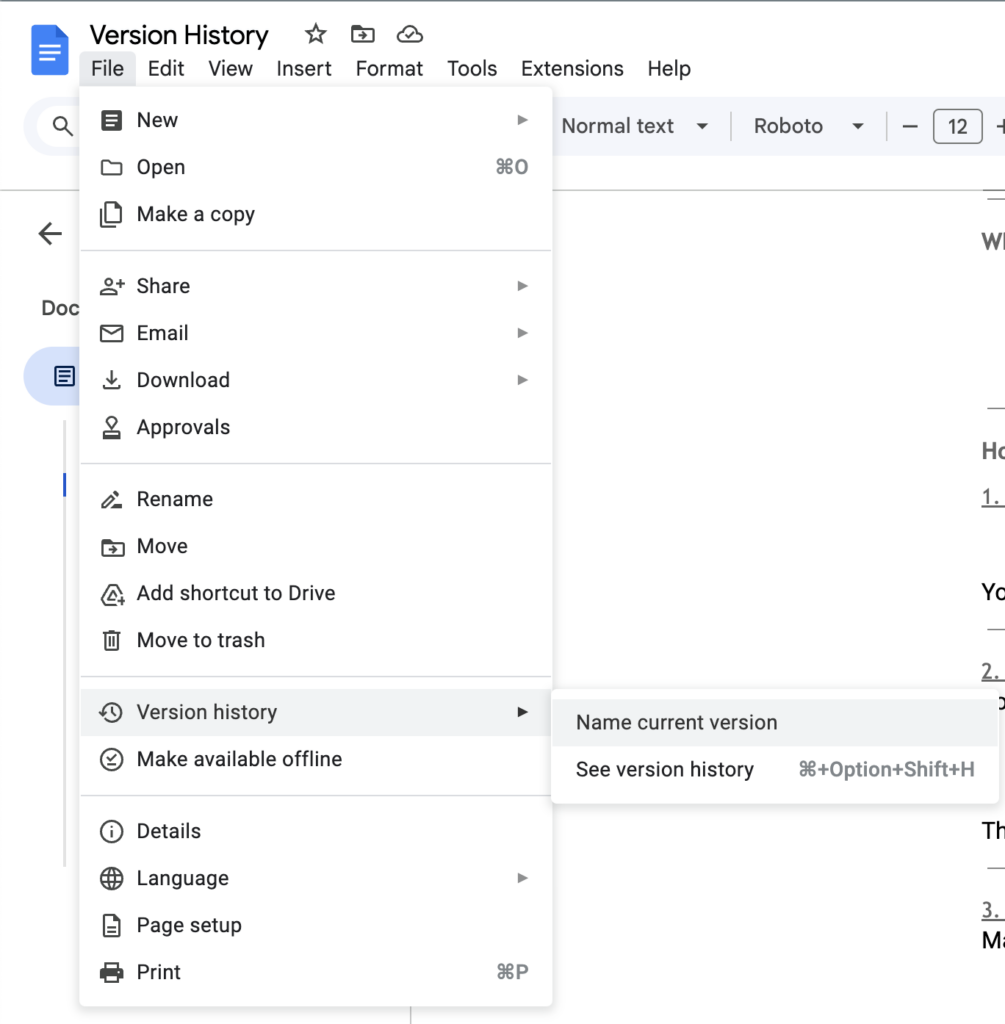Click the search magnifier in toolbar

[x=62, y=126]
